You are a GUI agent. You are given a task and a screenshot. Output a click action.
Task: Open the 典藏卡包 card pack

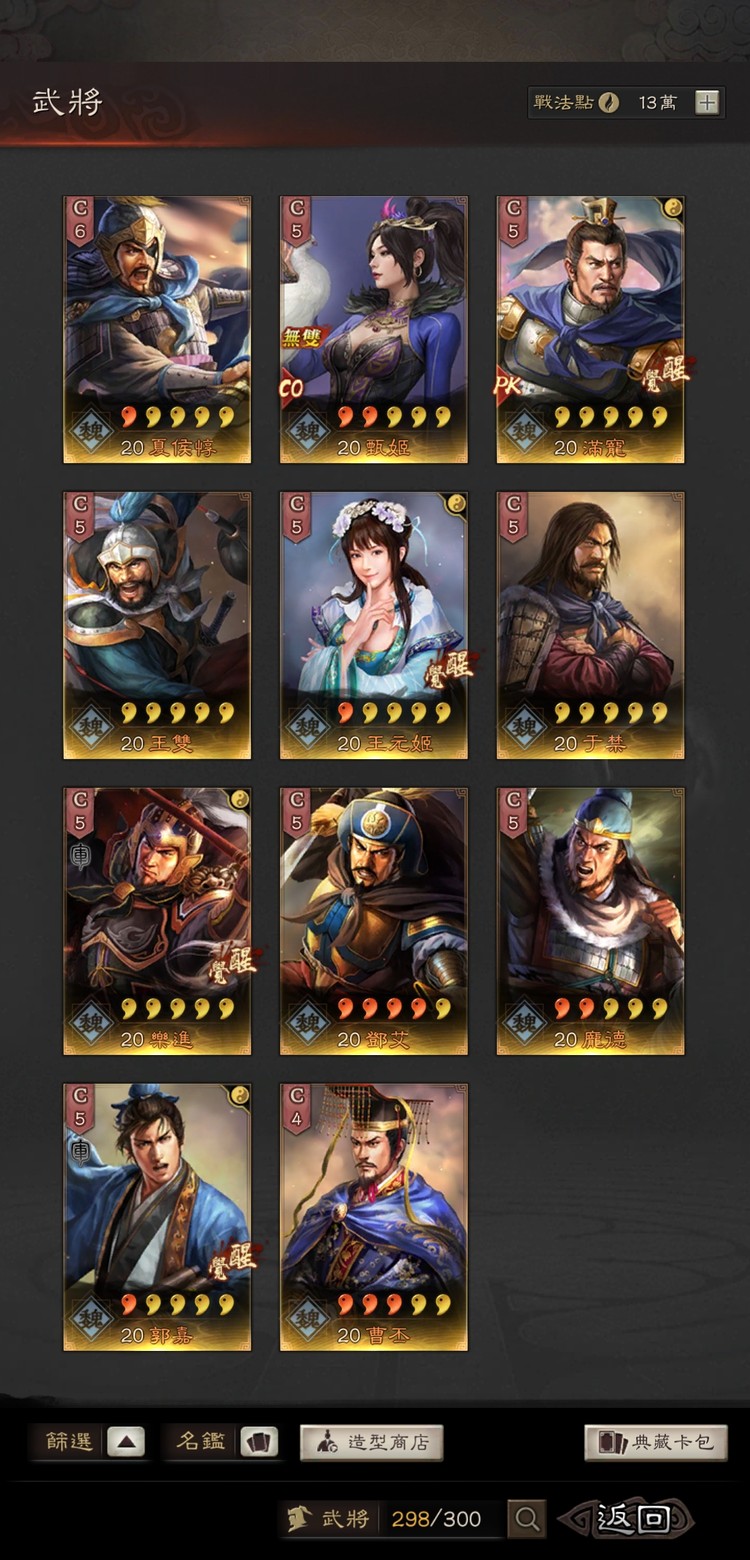coord(656,1442)
